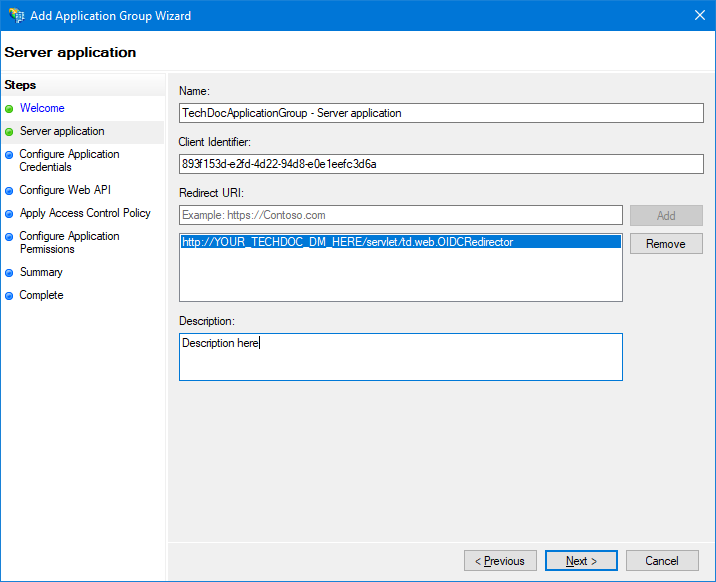Click the blue bullet beside Summary step
716x582 pixels.
pos(9,273)
